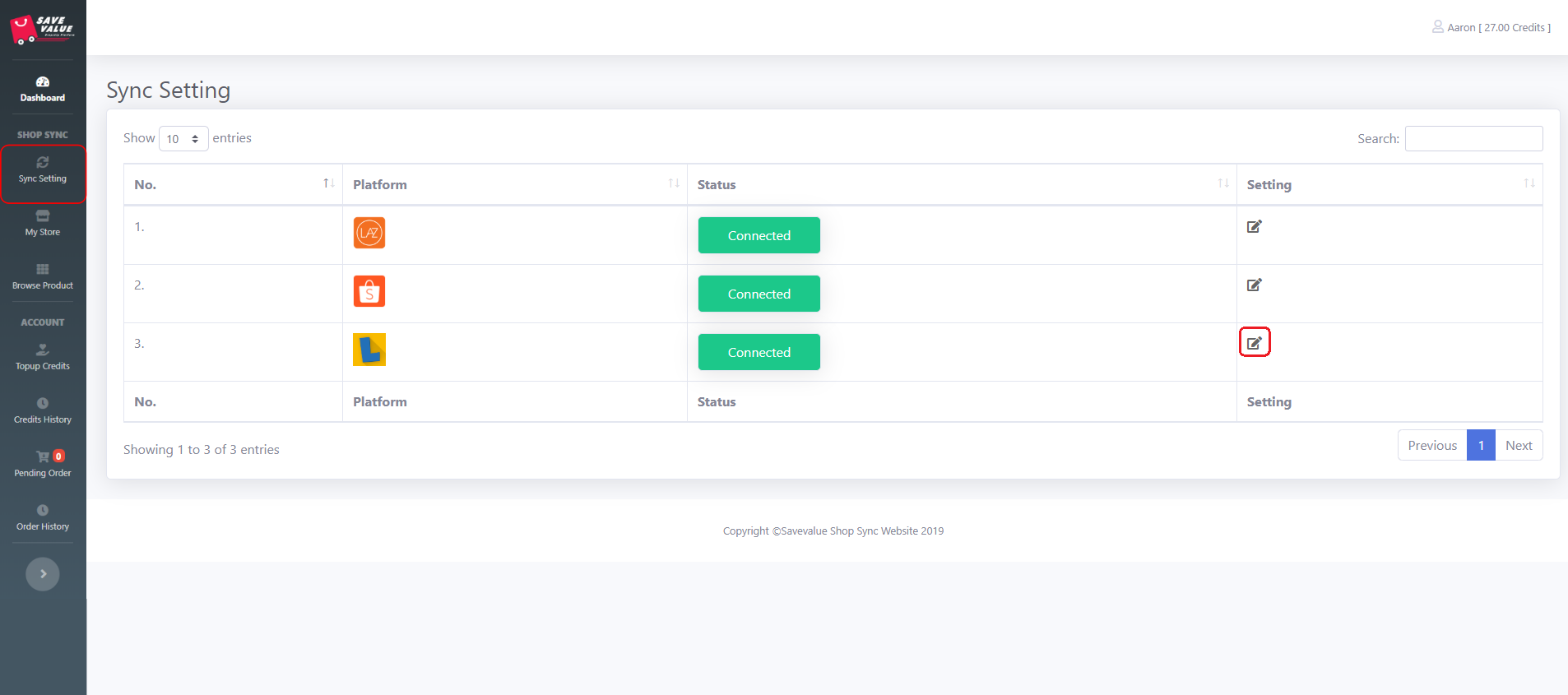Open the edit setting icon for Shopee row
The image size is (1568, 695).
tap(1254, 285)
